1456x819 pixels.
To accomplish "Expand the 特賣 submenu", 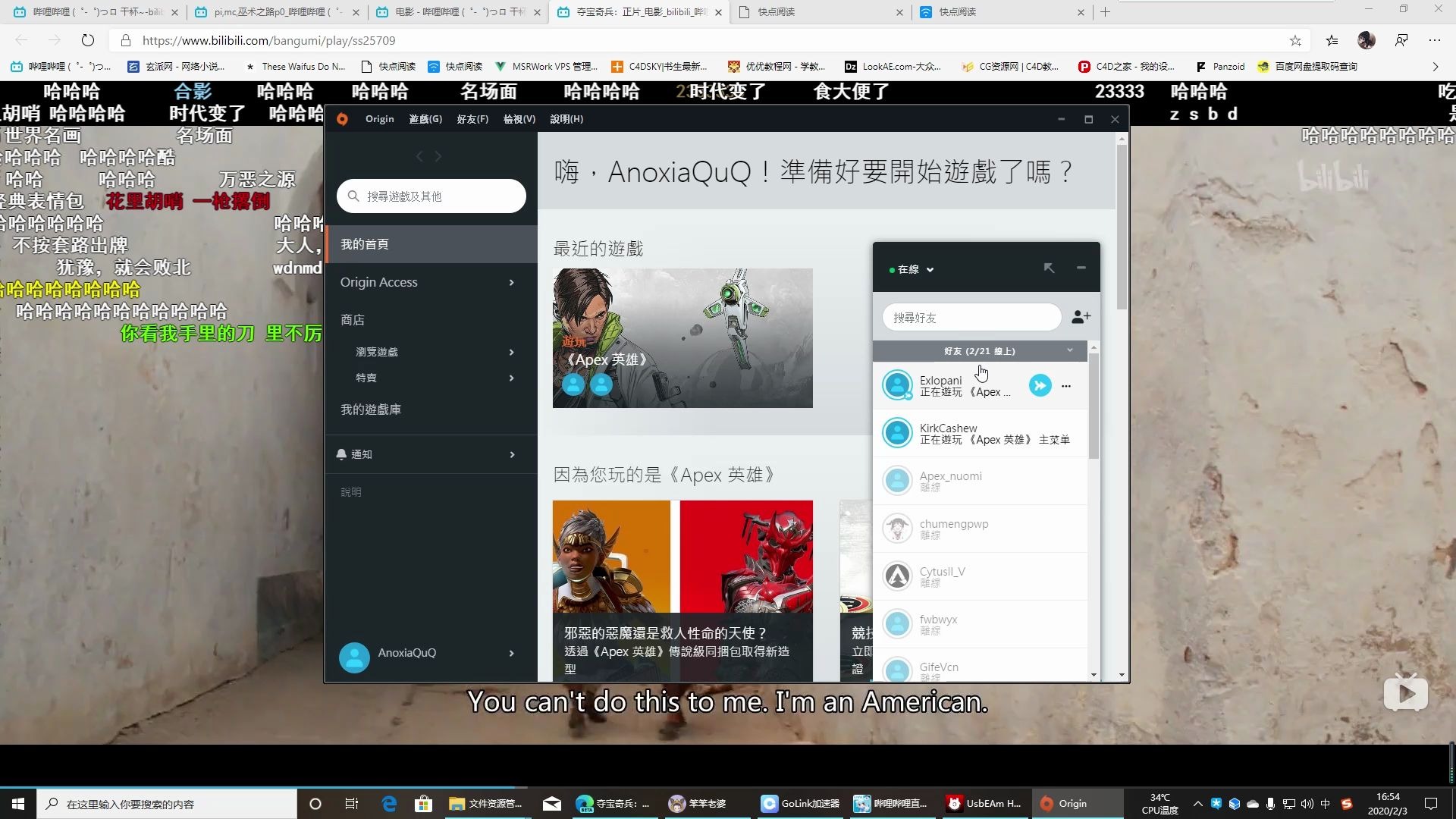I will click(512, 378).
